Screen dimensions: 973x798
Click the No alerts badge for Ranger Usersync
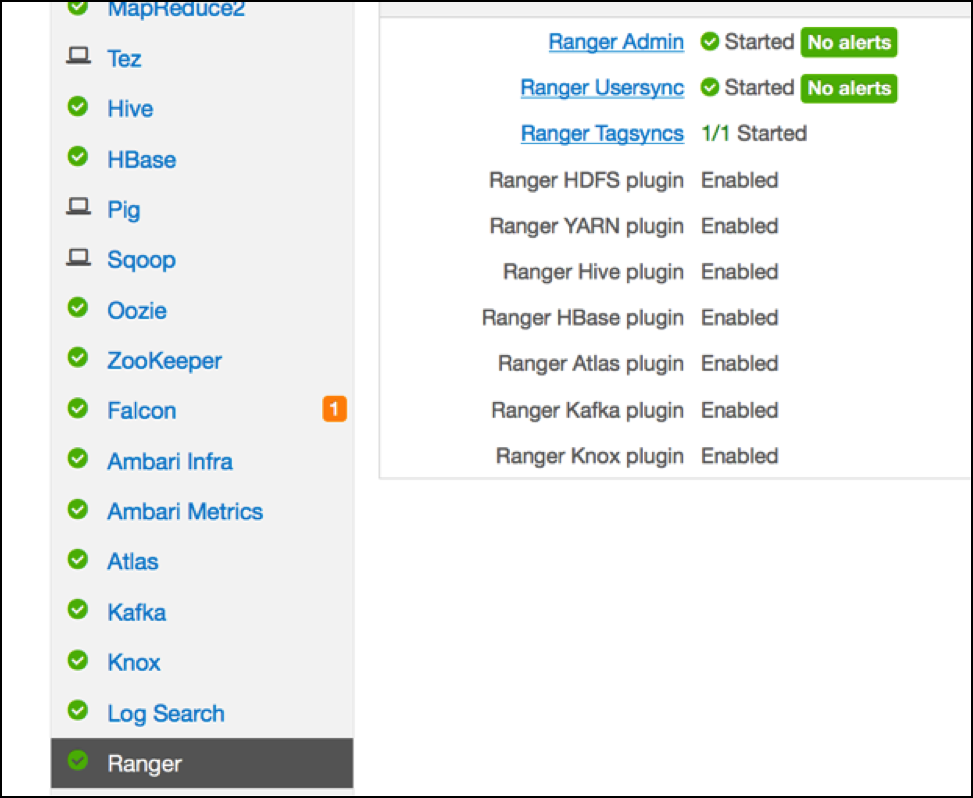click(x=849, y=88)
